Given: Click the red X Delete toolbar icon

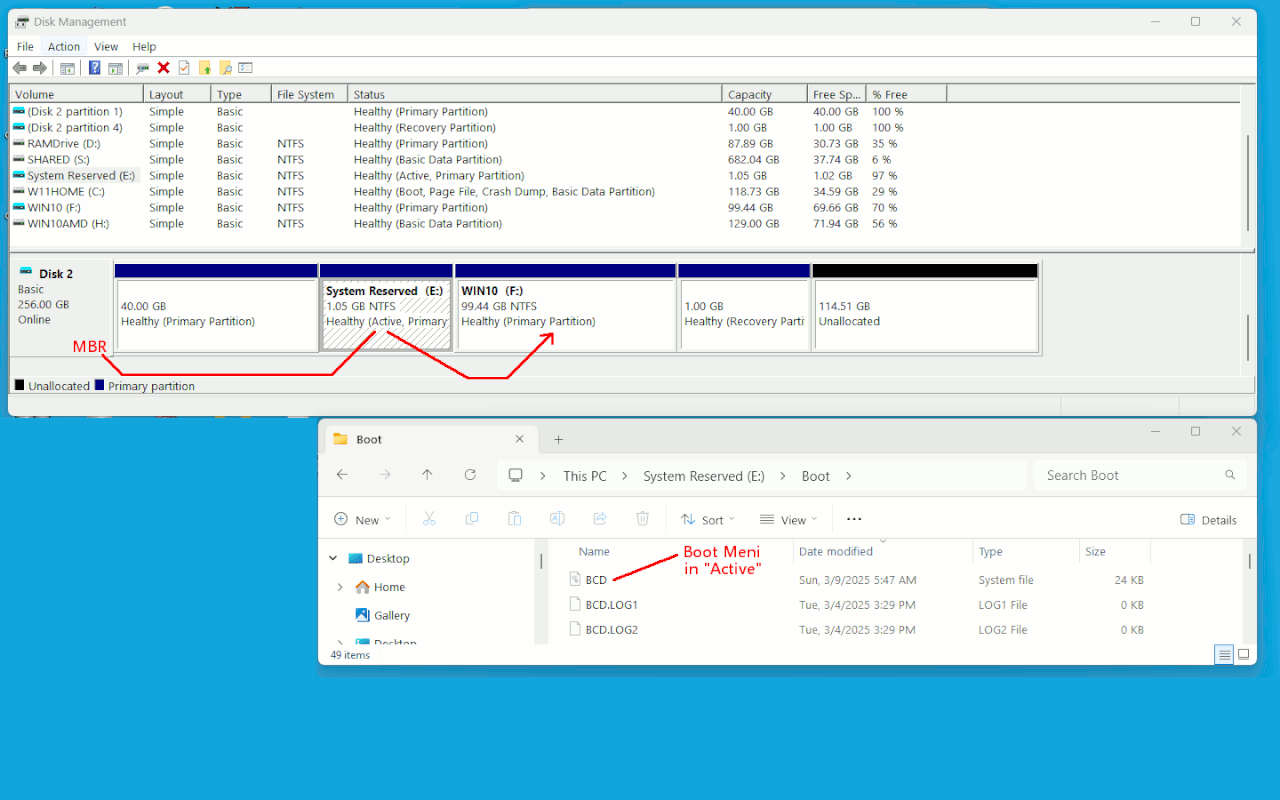Looking at the screenshot, I should 163,68.
